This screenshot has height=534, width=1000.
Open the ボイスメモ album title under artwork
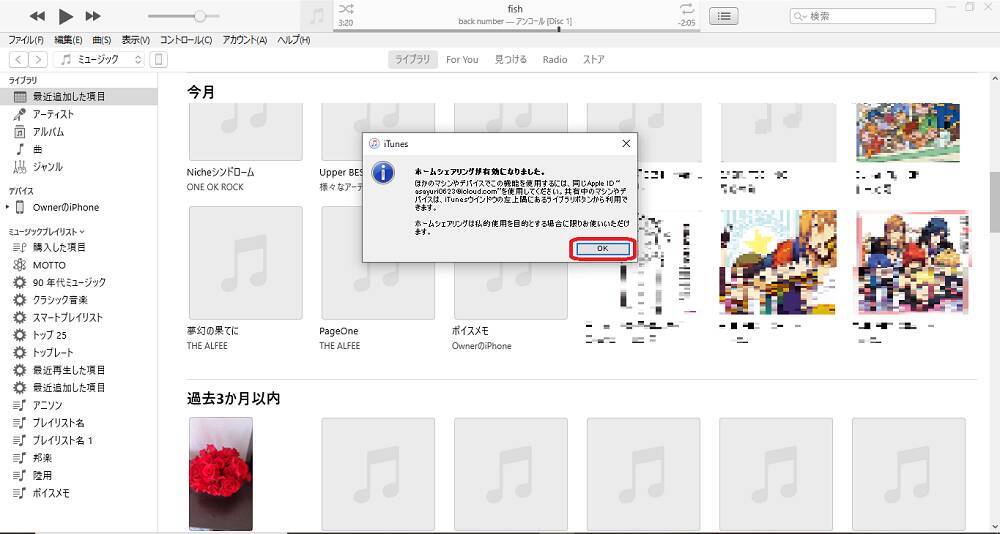point(470,331)
